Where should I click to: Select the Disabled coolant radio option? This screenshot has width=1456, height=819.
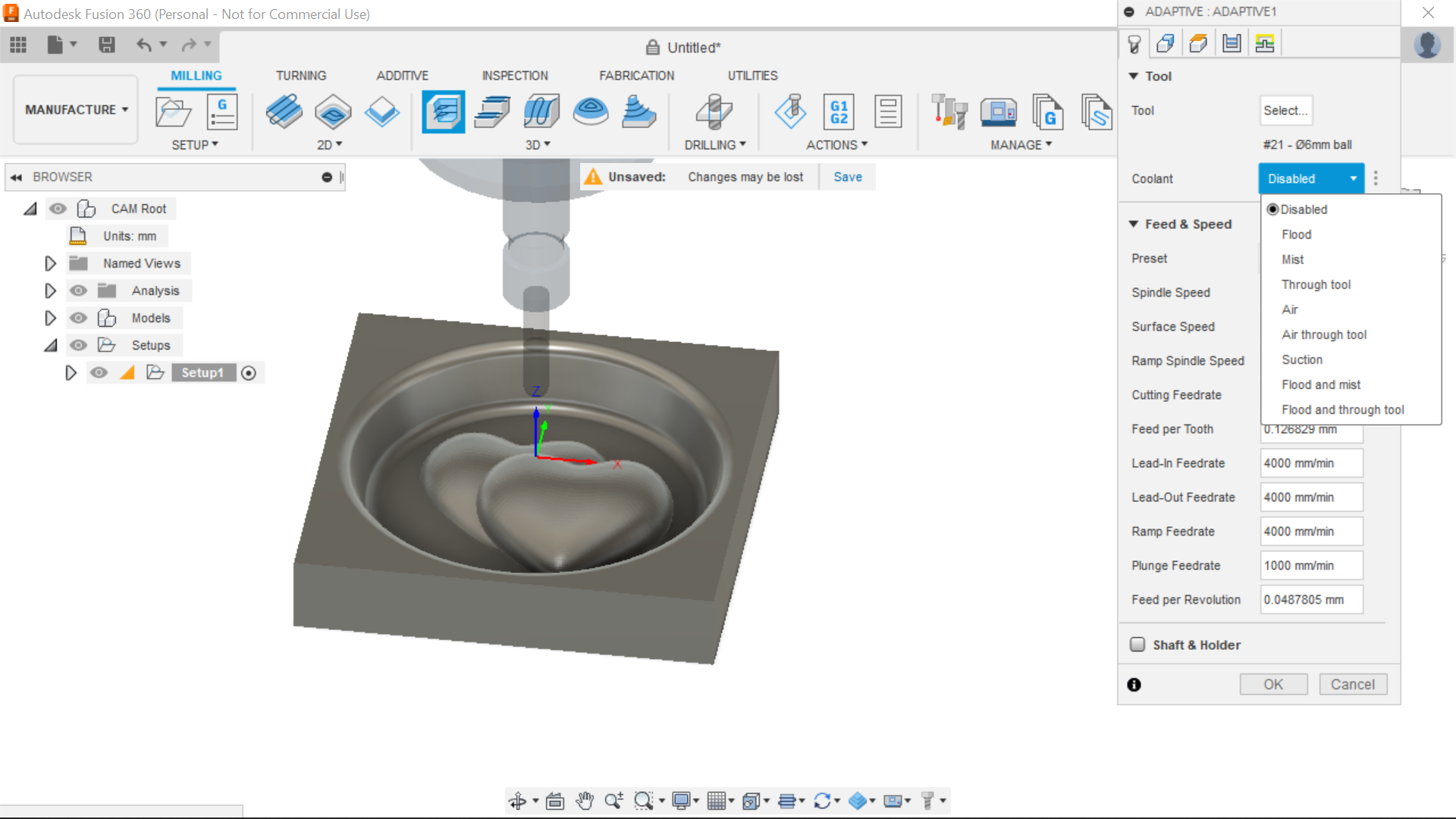click(1272, 209)
